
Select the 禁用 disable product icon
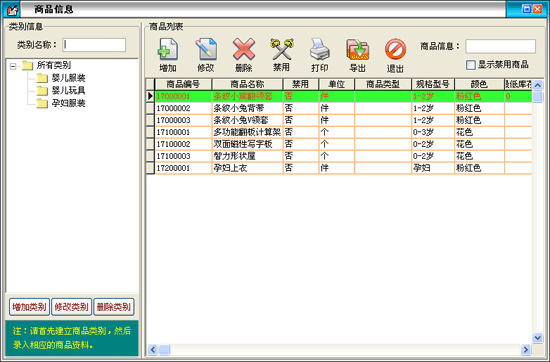[x=282, y=49]
